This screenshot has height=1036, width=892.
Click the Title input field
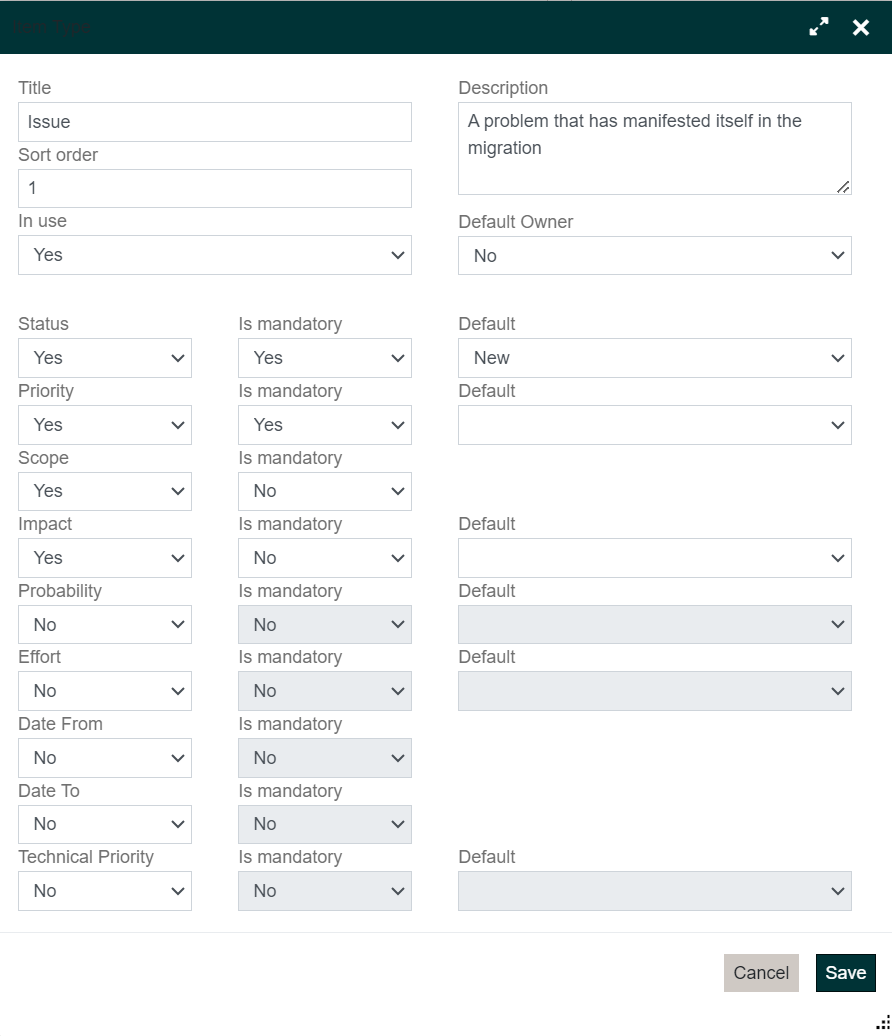click(x=215, y=122)
